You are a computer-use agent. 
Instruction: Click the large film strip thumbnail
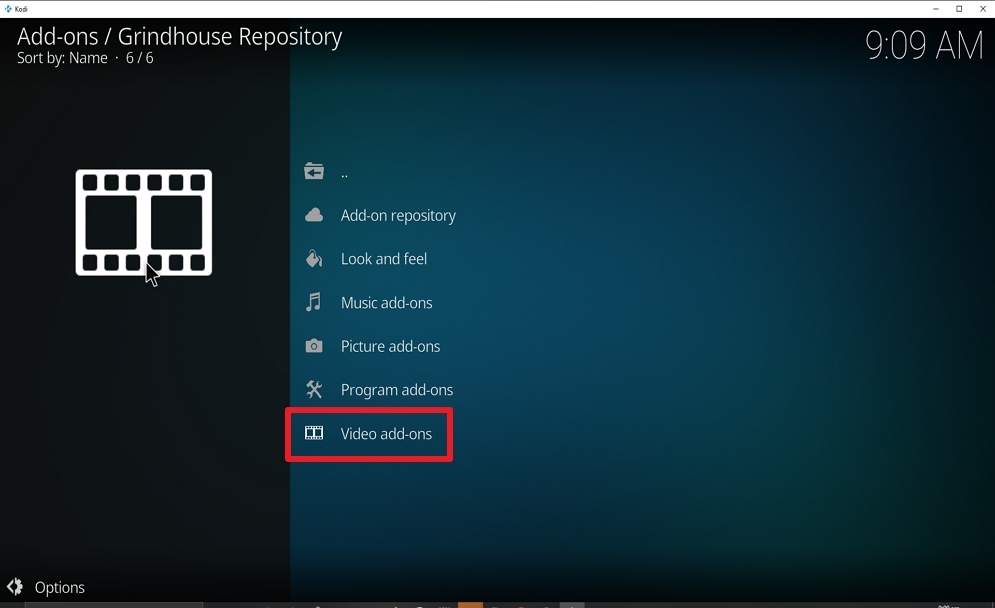pos(144,222)
